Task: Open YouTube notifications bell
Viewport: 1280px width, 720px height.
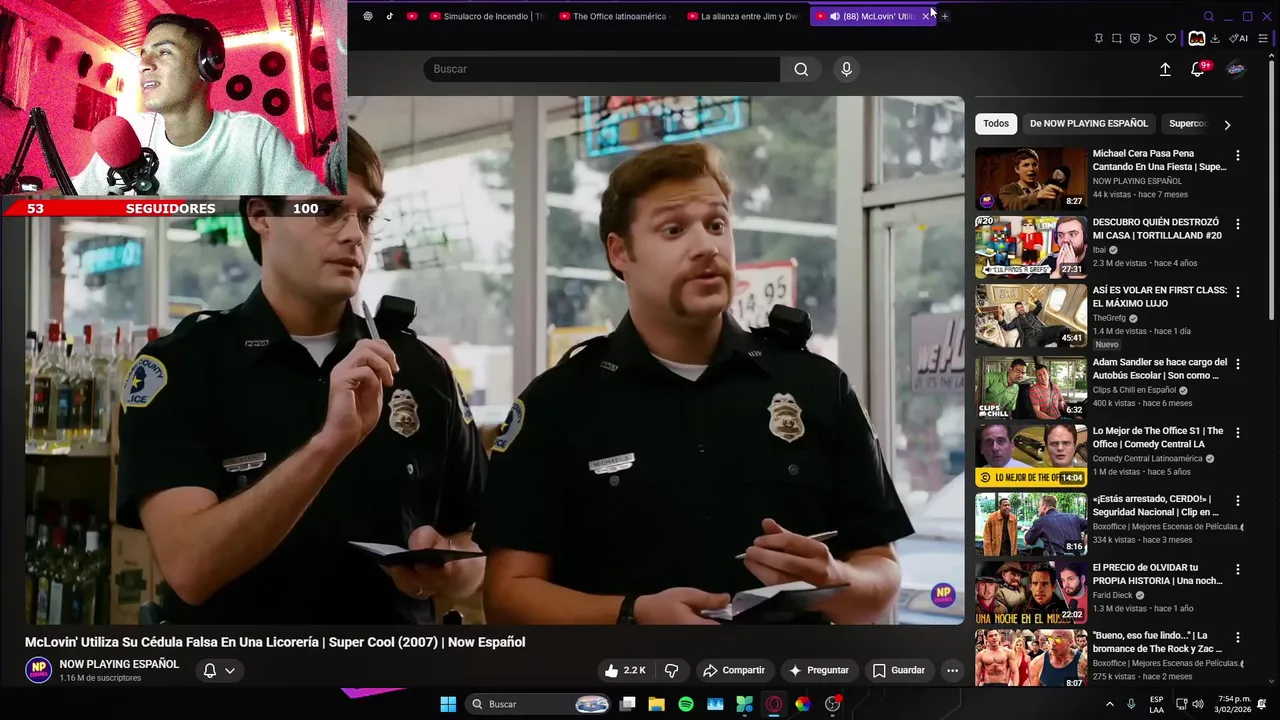Action: pyautogui.click(x=1197, y=69)
